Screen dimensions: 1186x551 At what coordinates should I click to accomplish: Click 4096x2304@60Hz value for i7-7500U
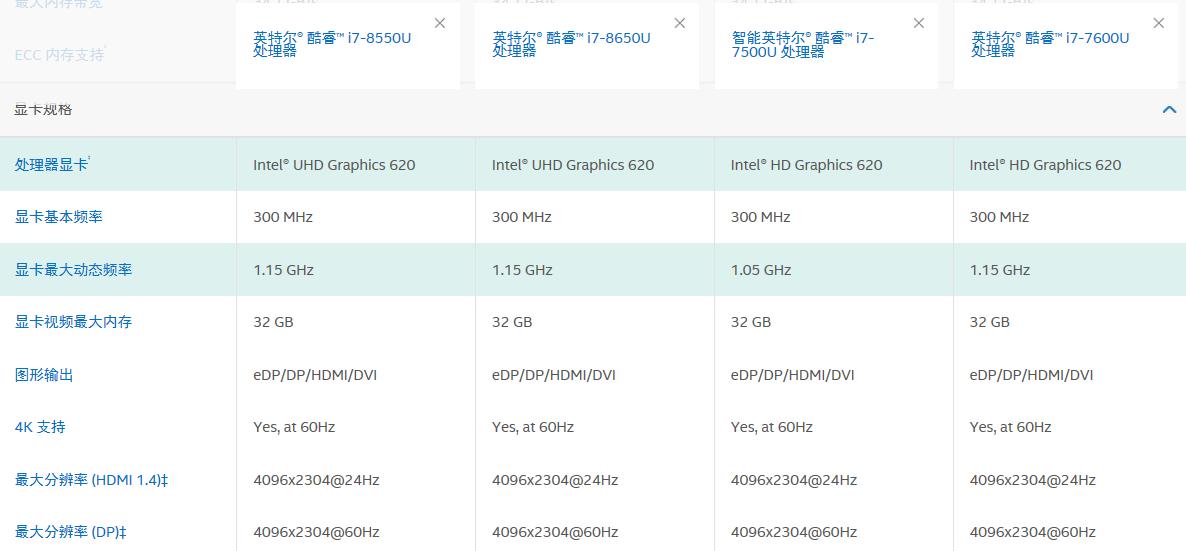(x=794, y=532)
